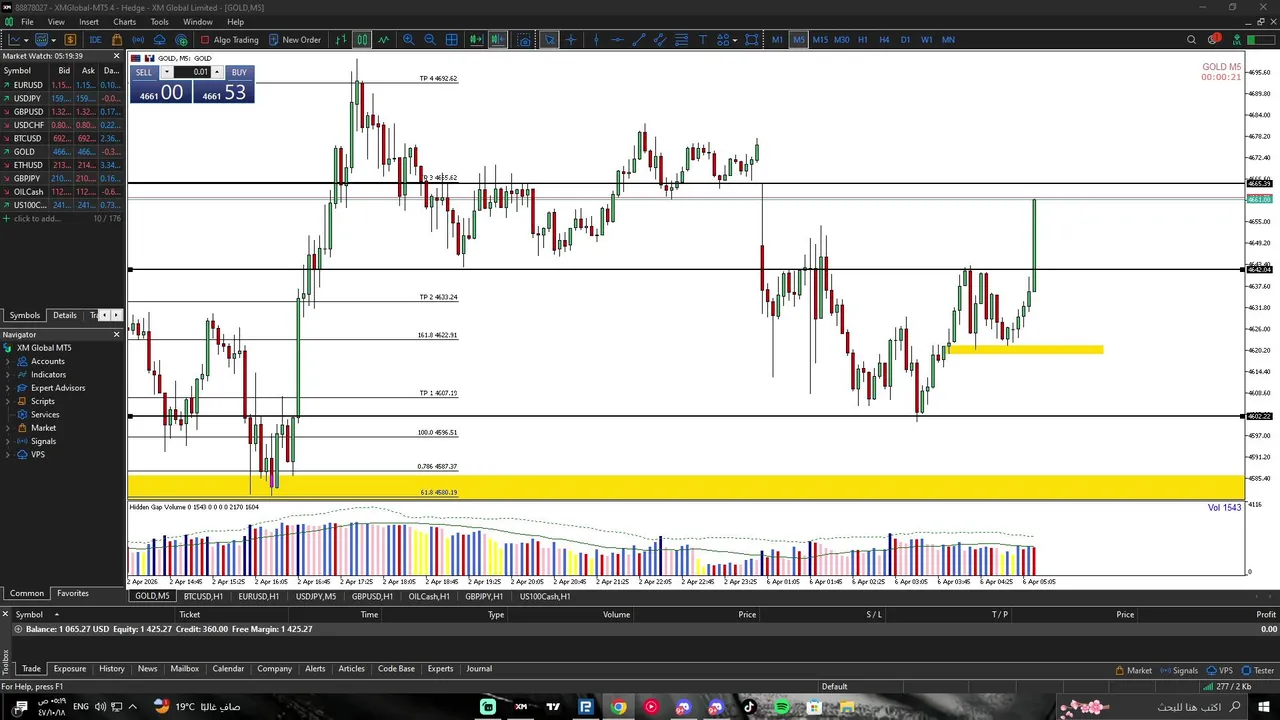Click the volume input field 0.01

click(192, 72)
